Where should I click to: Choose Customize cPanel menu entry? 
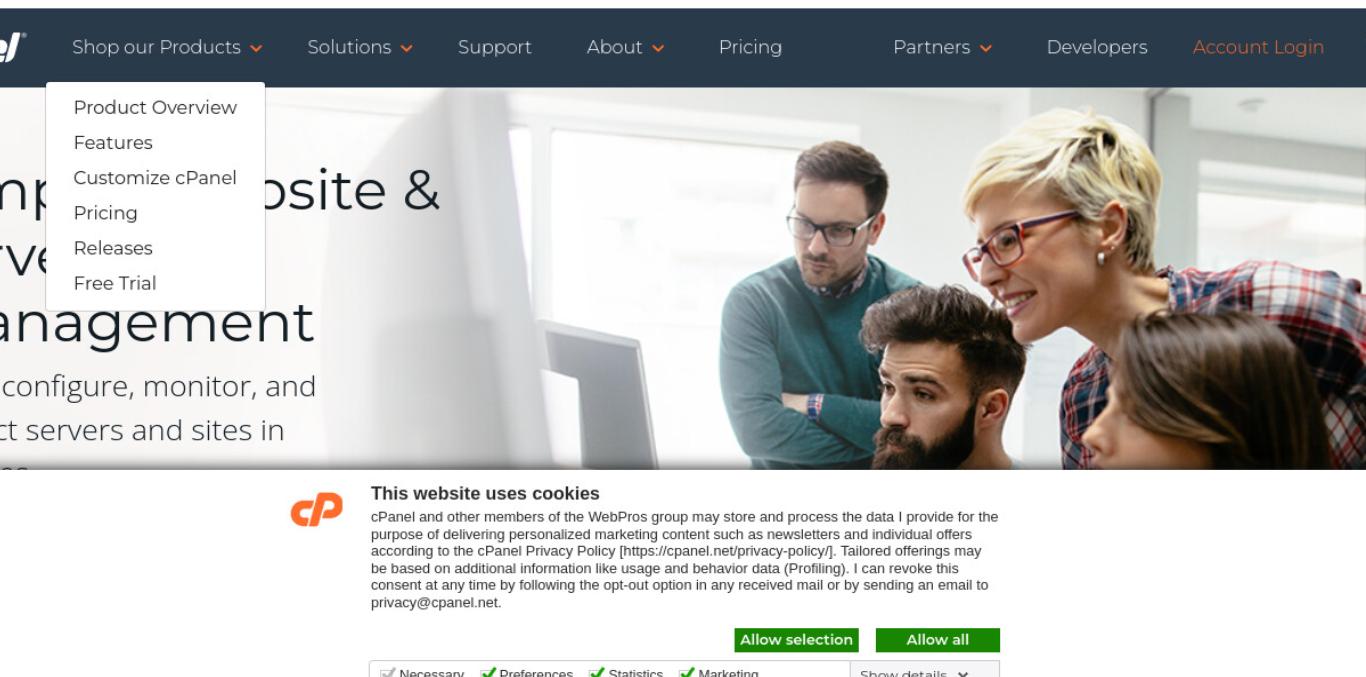coord(155,178)
